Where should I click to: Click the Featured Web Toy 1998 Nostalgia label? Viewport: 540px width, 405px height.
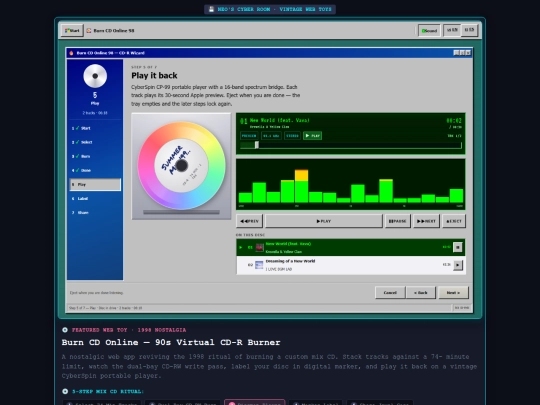click(x=129, y=330)
